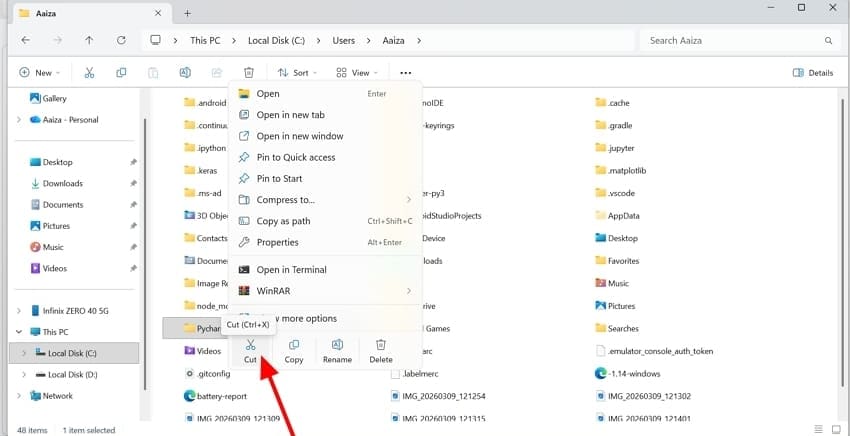Click Local Disk (C:) in the address breadcrumb
The height and width of the screenshot is (436, 850).
[276, 41]
